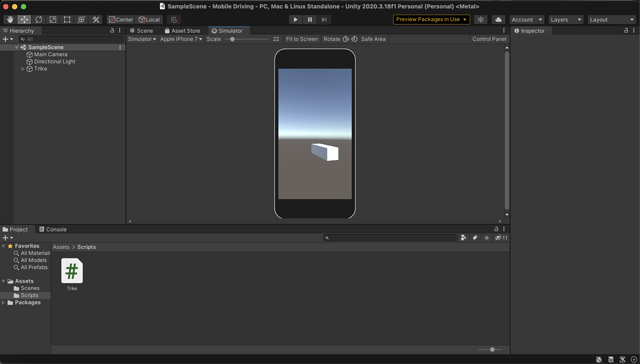Toggle the Hierarchy panel lock
The width and height of the screenshot is (640, 364).
pyautogui.click(x=112, y=31)
